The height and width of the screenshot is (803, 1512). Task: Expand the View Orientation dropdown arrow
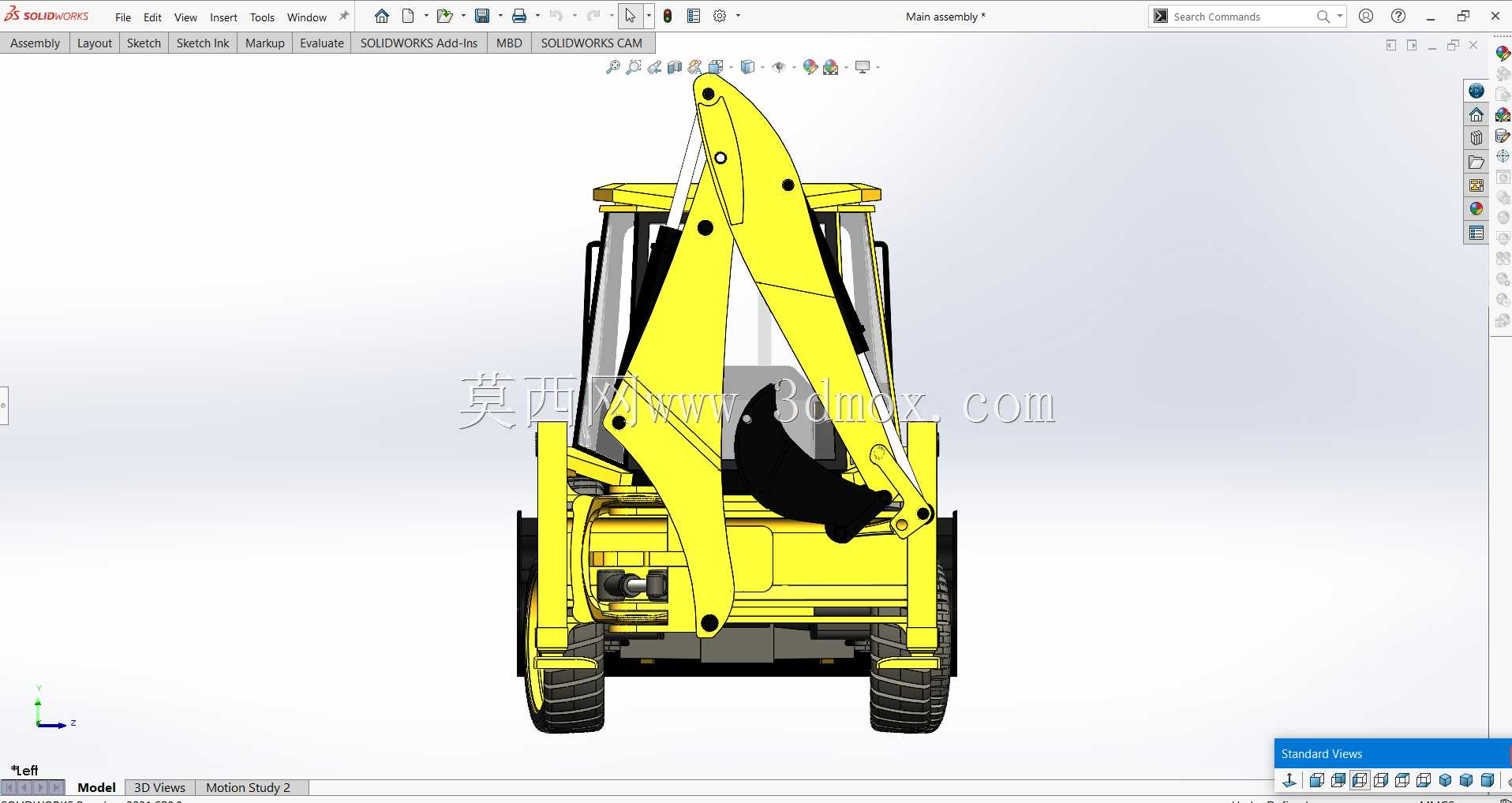(731, 67)
